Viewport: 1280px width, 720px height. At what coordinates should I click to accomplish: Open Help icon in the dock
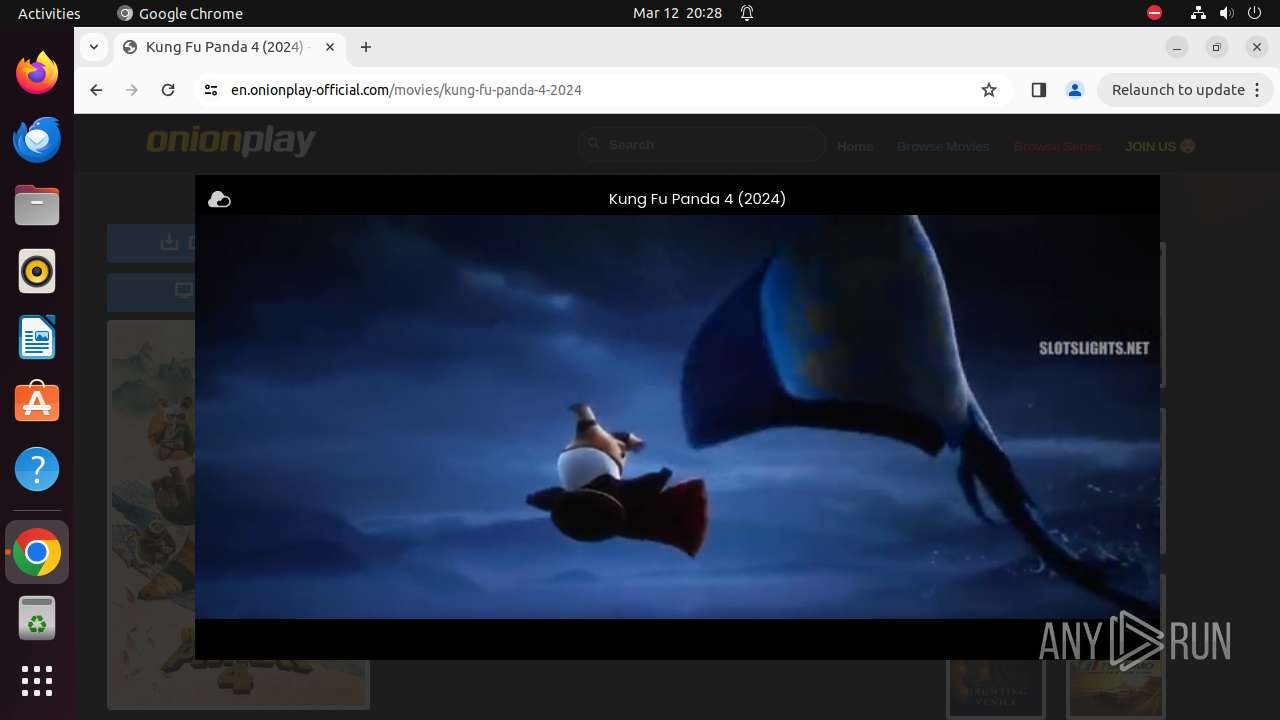[37, 469]
